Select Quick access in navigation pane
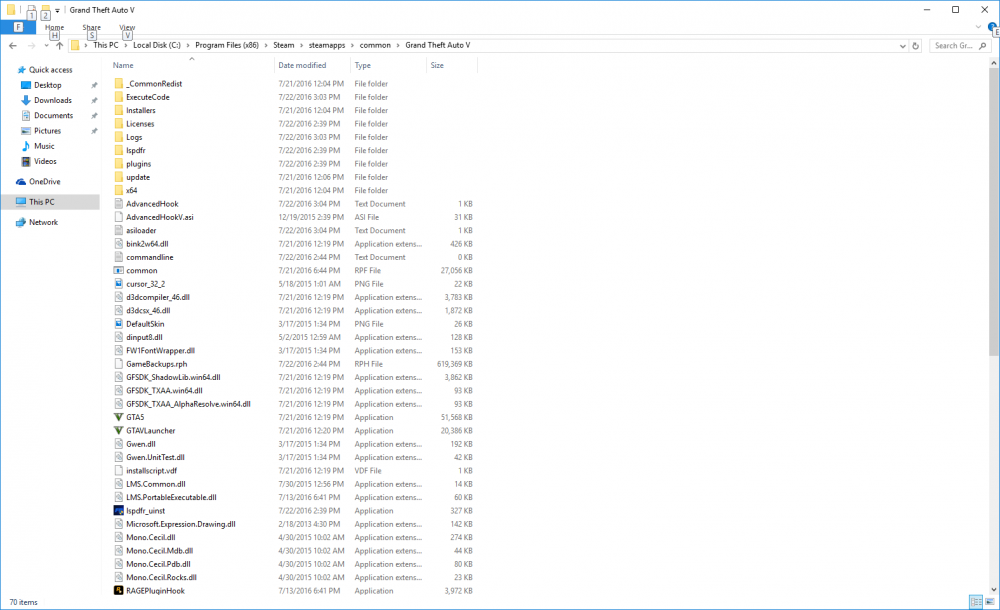 click(50, 70)
